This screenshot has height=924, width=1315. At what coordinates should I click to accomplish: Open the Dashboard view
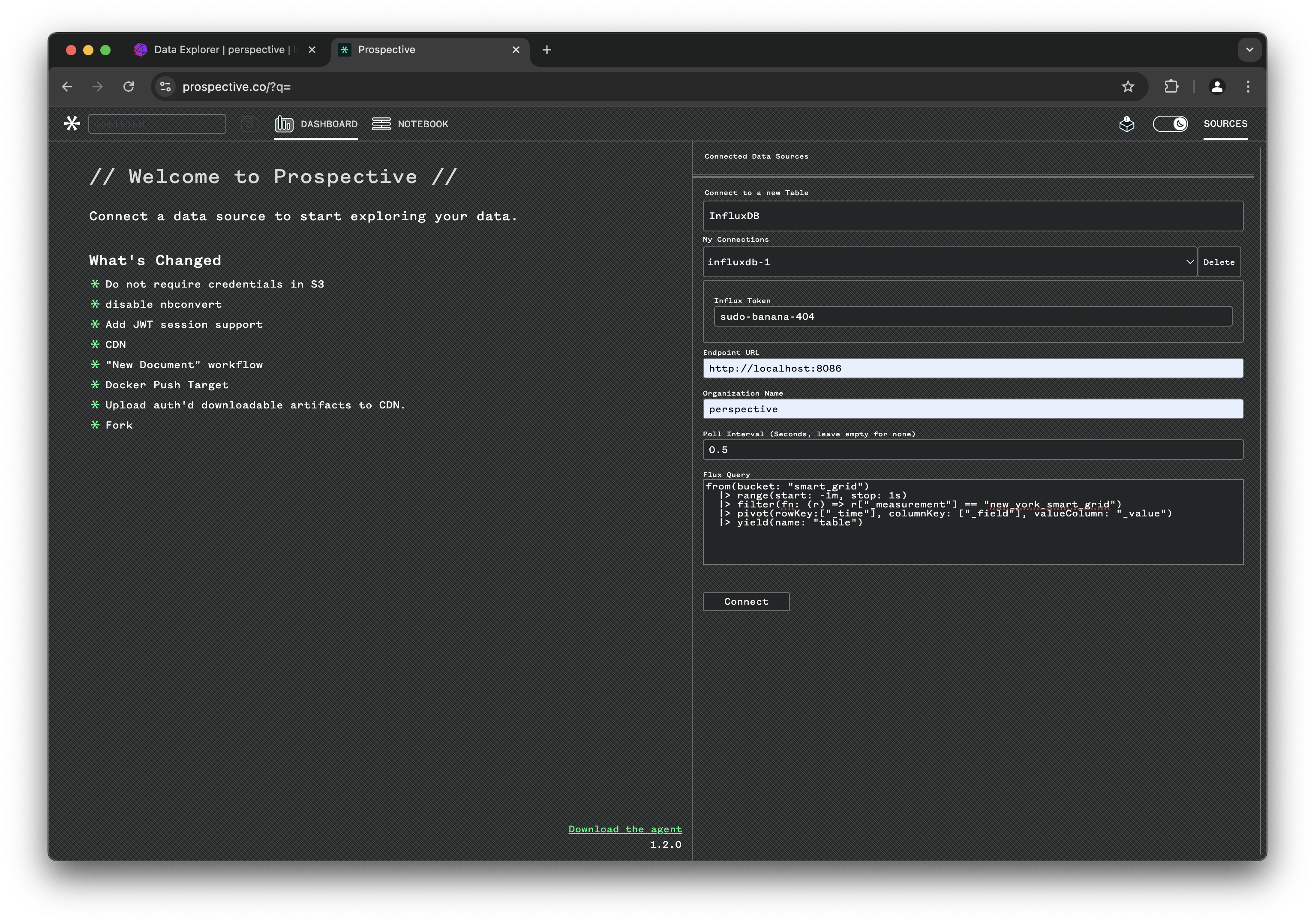[315, 124]
